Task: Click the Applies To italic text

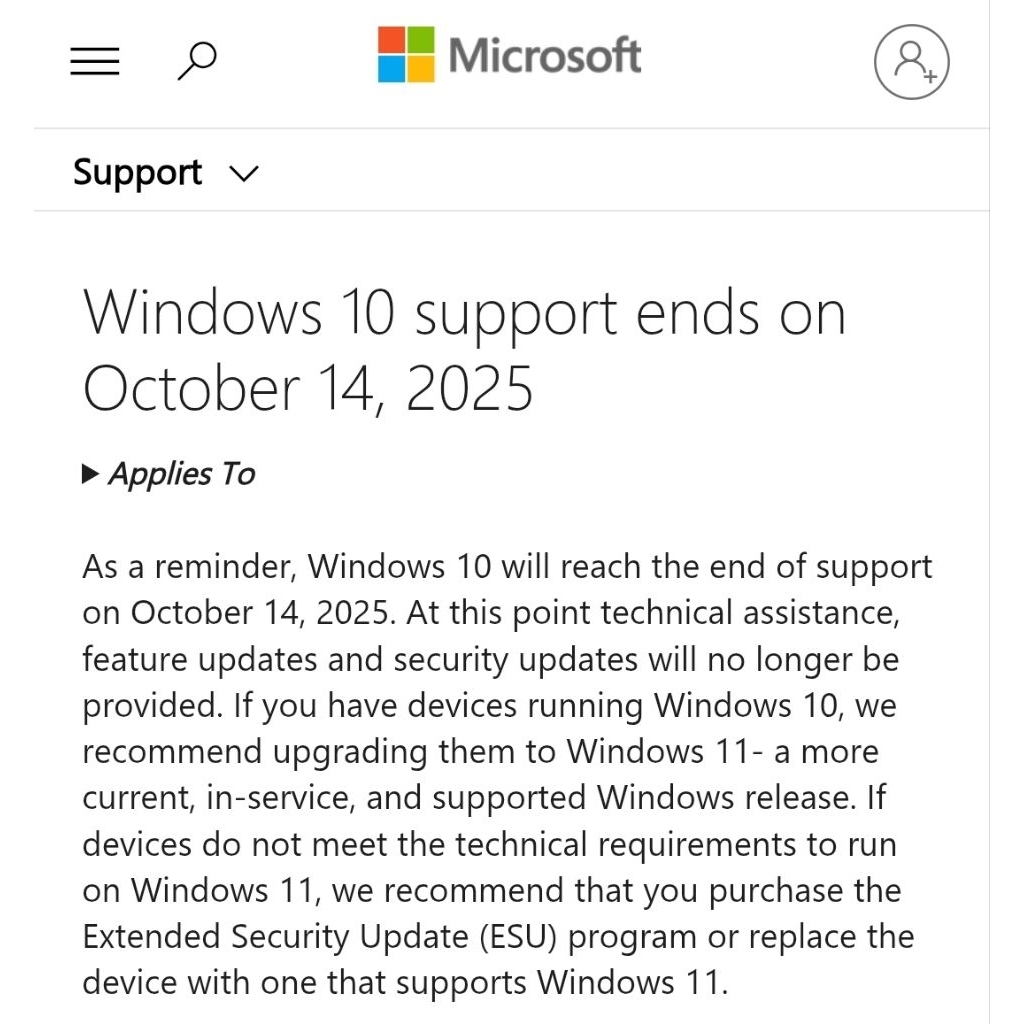Action: [x=182, y=474]
